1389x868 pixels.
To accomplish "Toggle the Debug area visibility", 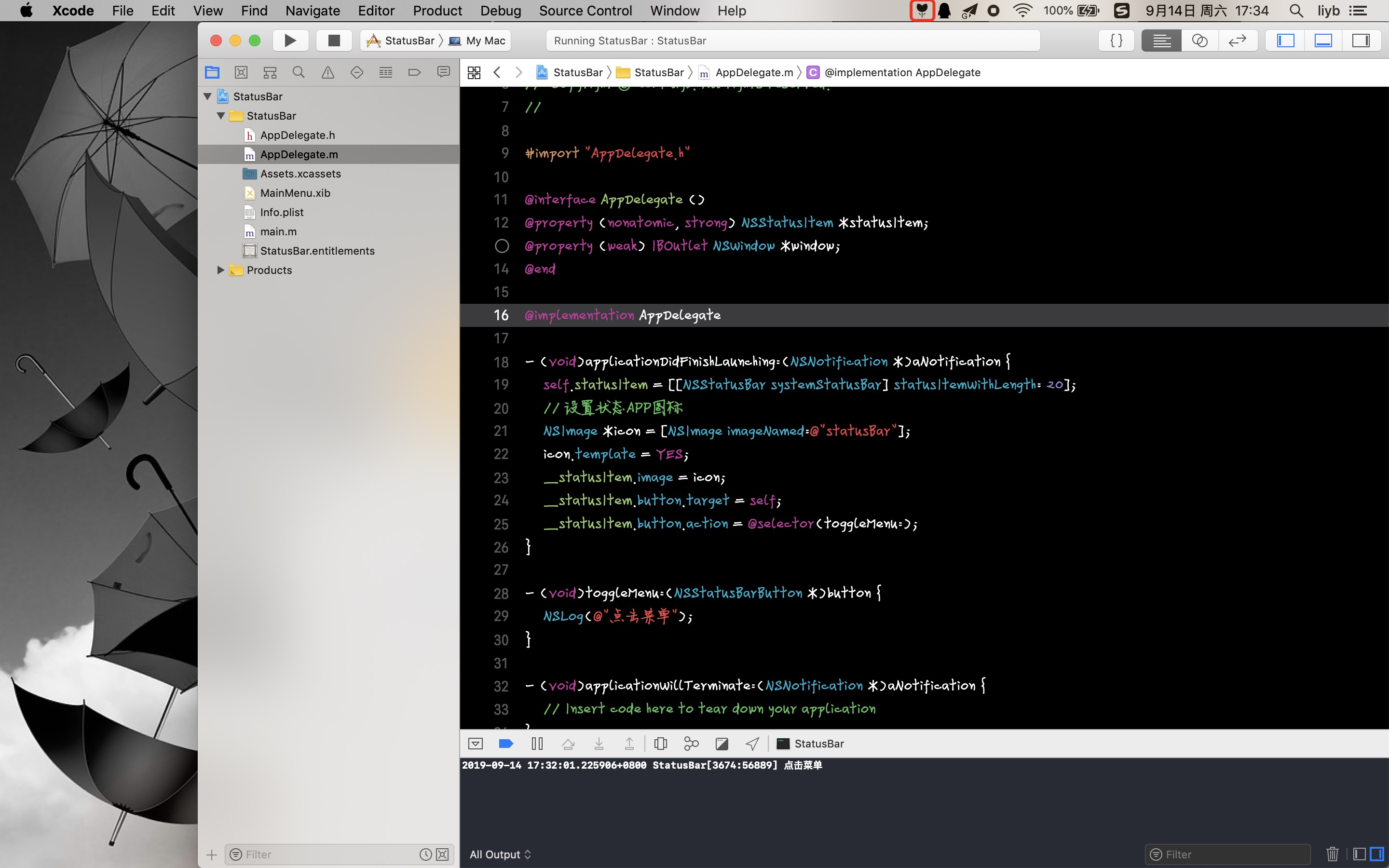I will click(1323, 40).
